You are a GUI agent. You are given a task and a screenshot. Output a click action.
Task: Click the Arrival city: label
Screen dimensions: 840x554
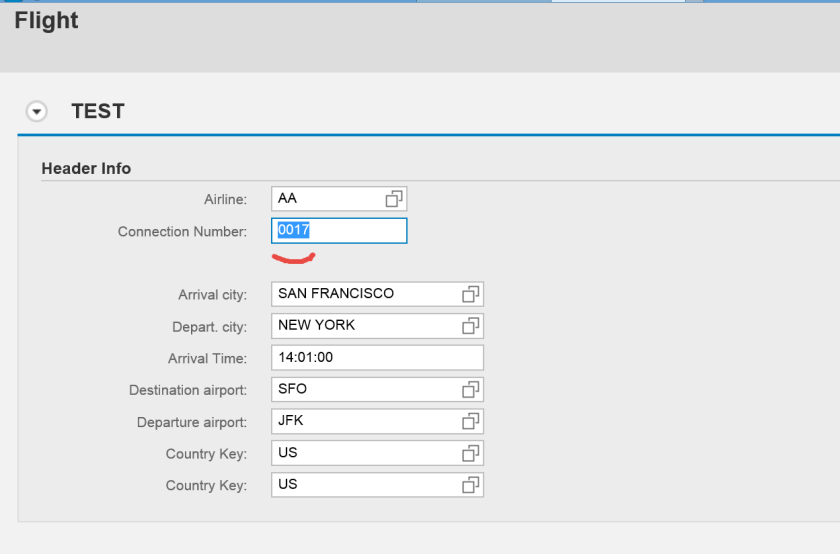point(213,295)
